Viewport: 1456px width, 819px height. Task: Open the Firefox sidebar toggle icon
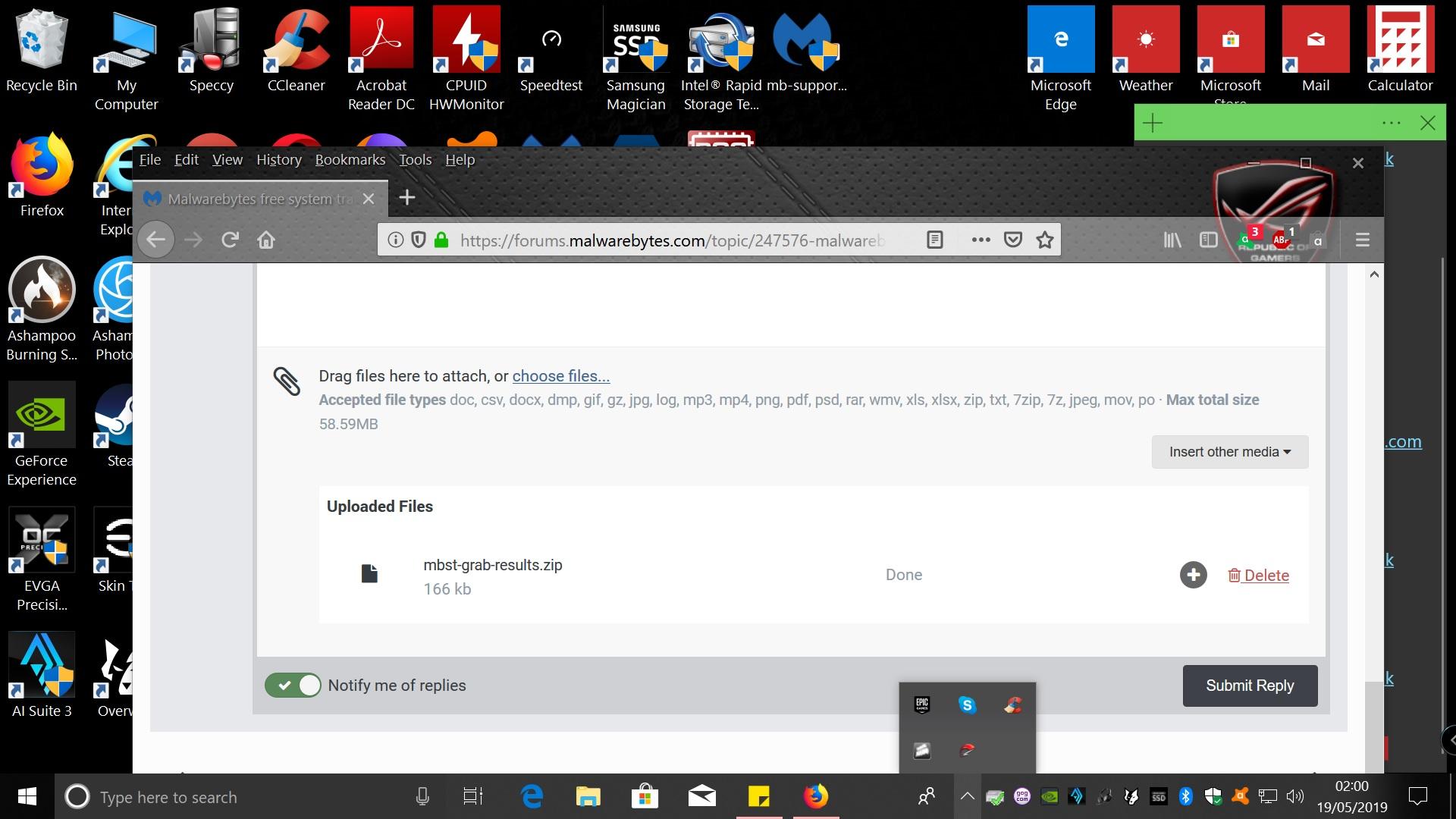(x=1209, y=240)
